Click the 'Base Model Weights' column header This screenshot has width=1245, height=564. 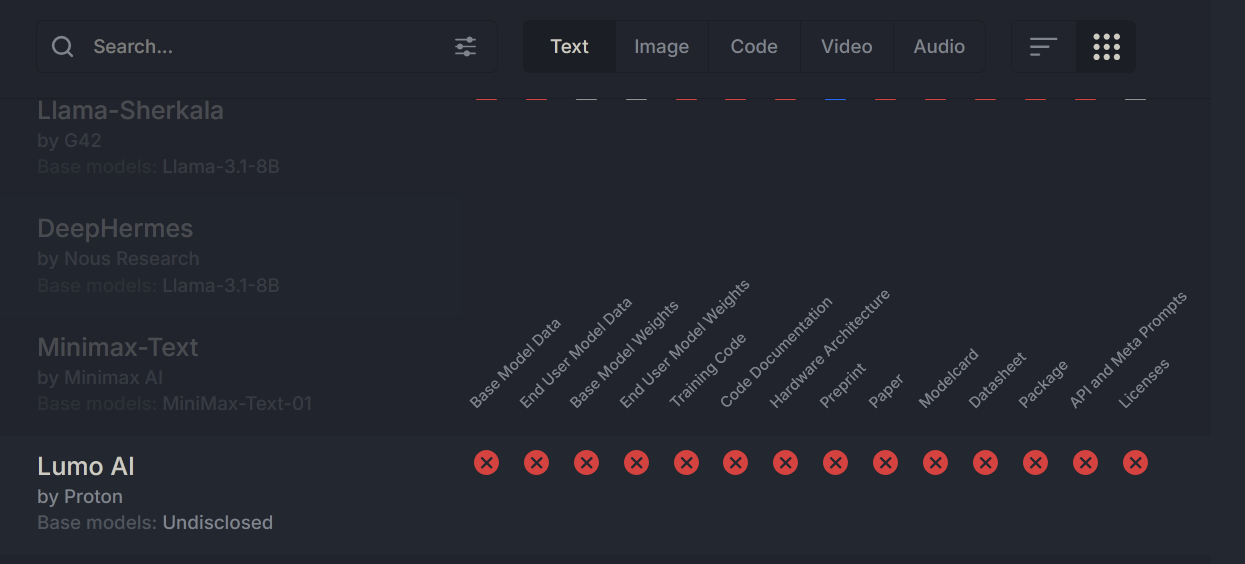point(625,354)
